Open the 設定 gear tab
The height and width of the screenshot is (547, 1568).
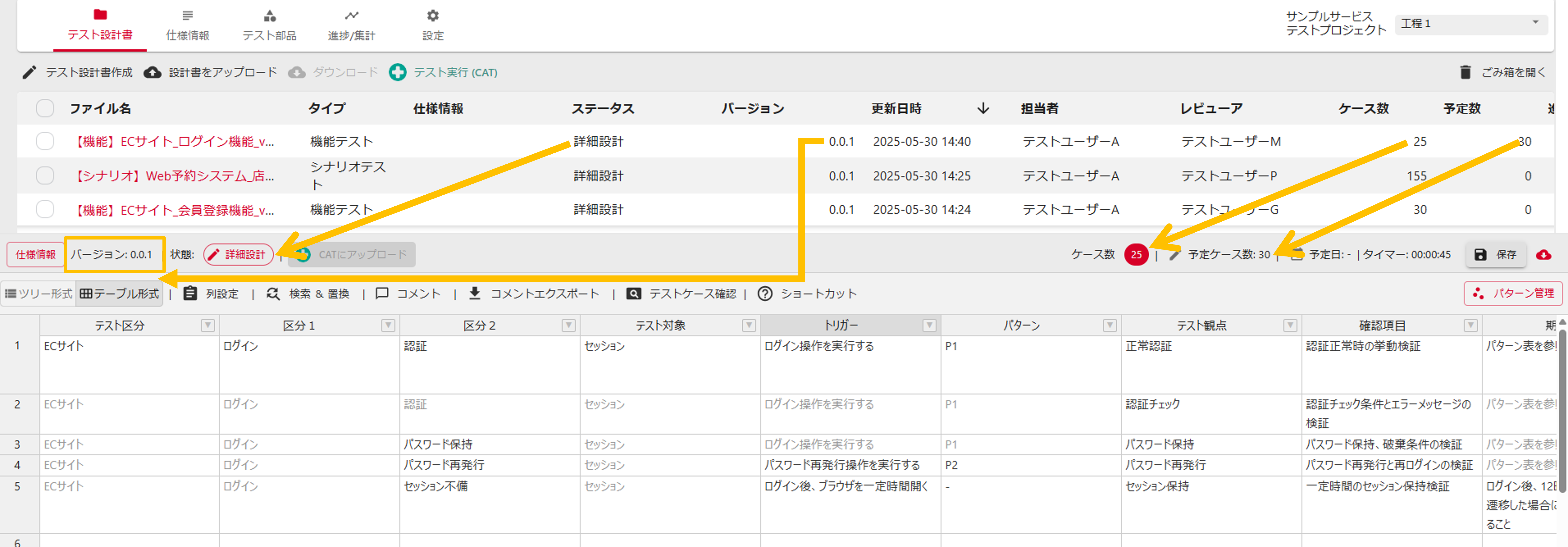point(433,25)
